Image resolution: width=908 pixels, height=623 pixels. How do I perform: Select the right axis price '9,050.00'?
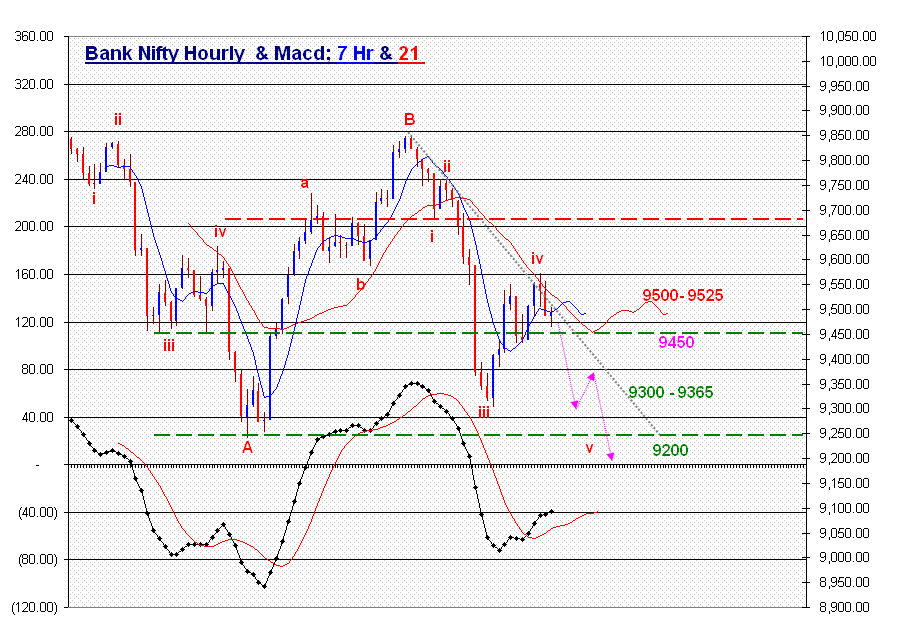click(x=844, y=533)
